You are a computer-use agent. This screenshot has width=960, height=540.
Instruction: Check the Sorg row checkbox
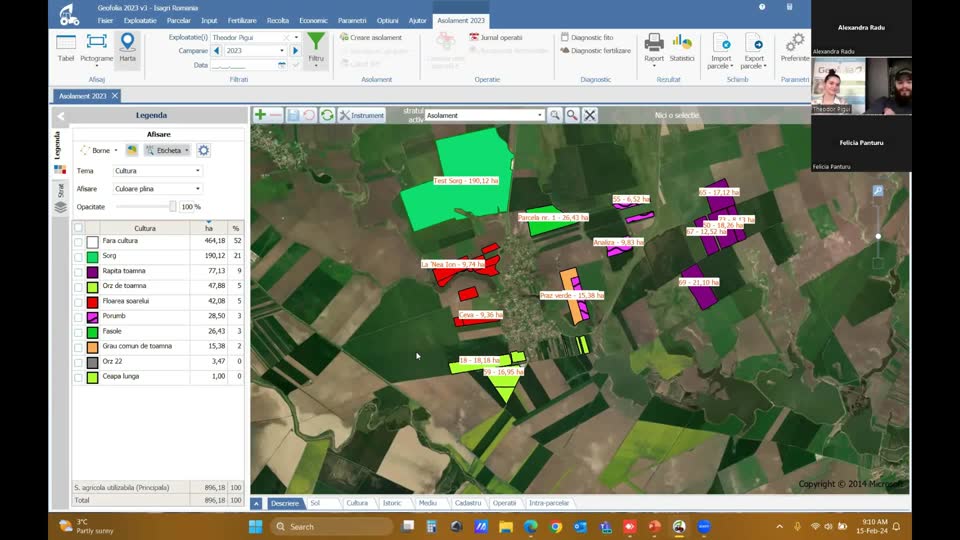coord(78,257)
